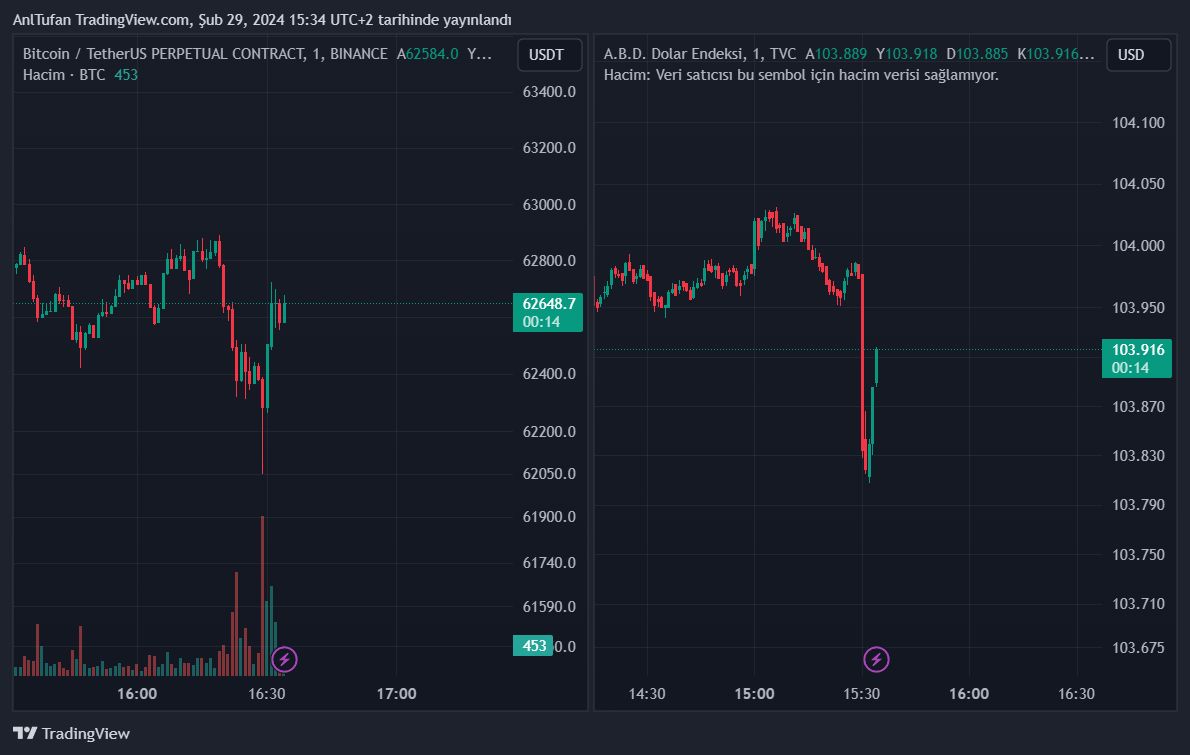Viewport: 1190px width, 755px height.
Task: Click the 63000.0 price level on axis
Action: pos(549,205)
